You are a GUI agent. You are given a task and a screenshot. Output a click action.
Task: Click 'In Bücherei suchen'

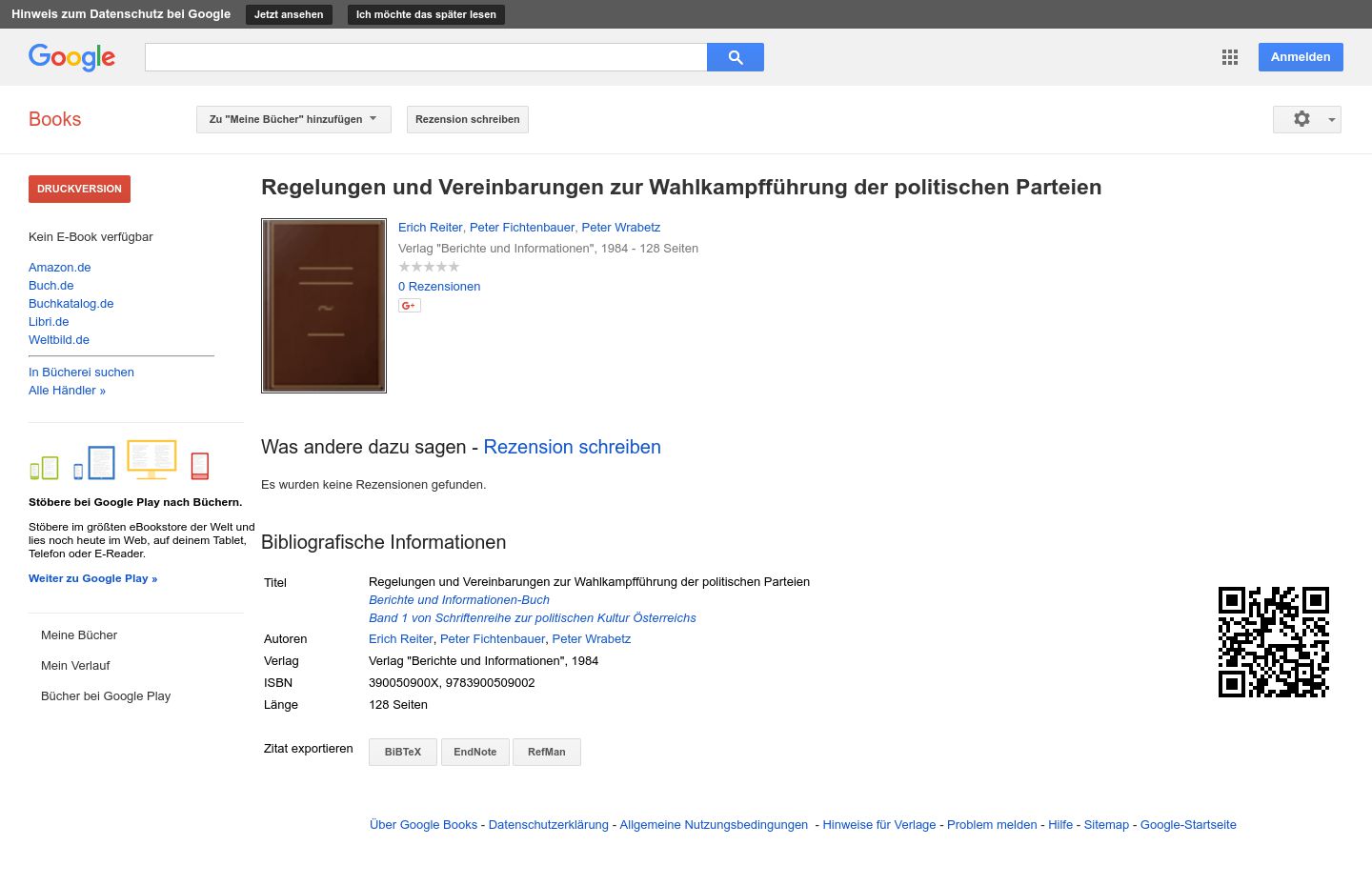[81, 373]
